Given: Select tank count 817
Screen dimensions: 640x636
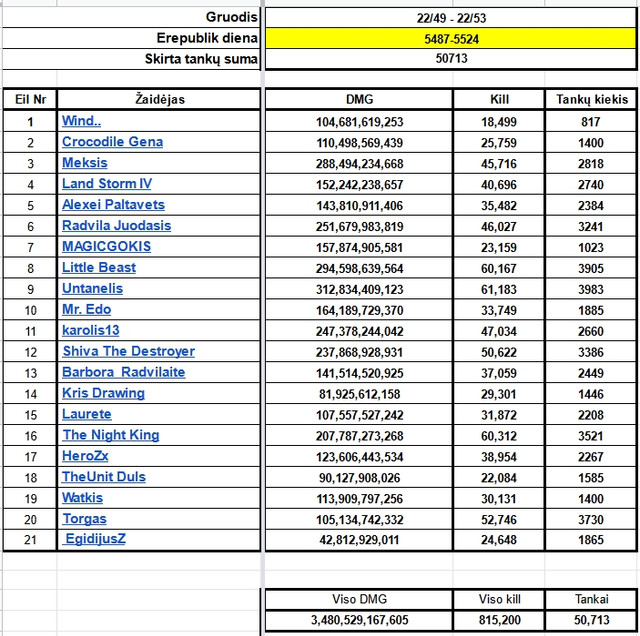Looking at the screenshot, I should click(591, 122).
